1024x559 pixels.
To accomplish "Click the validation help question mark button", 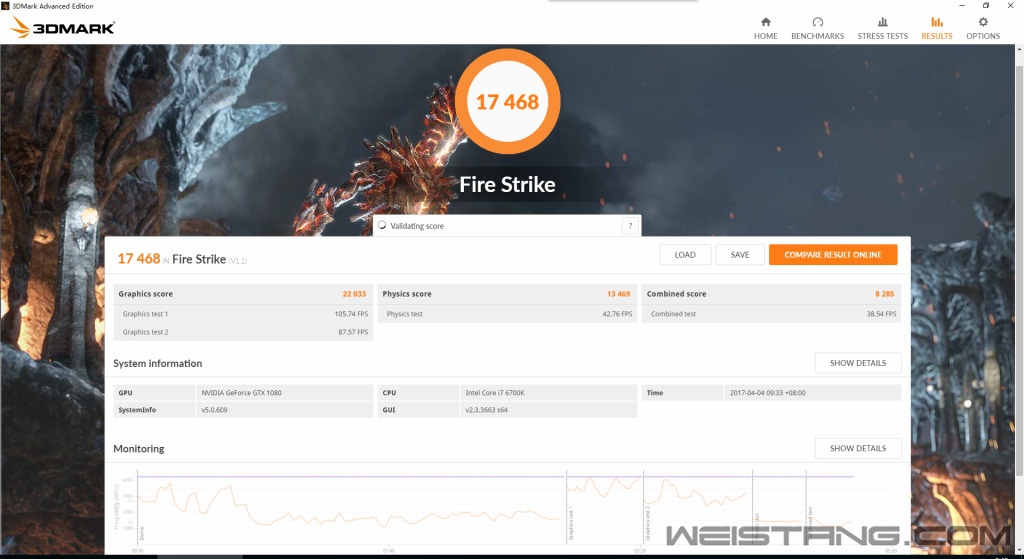I will tap(630, 226).
